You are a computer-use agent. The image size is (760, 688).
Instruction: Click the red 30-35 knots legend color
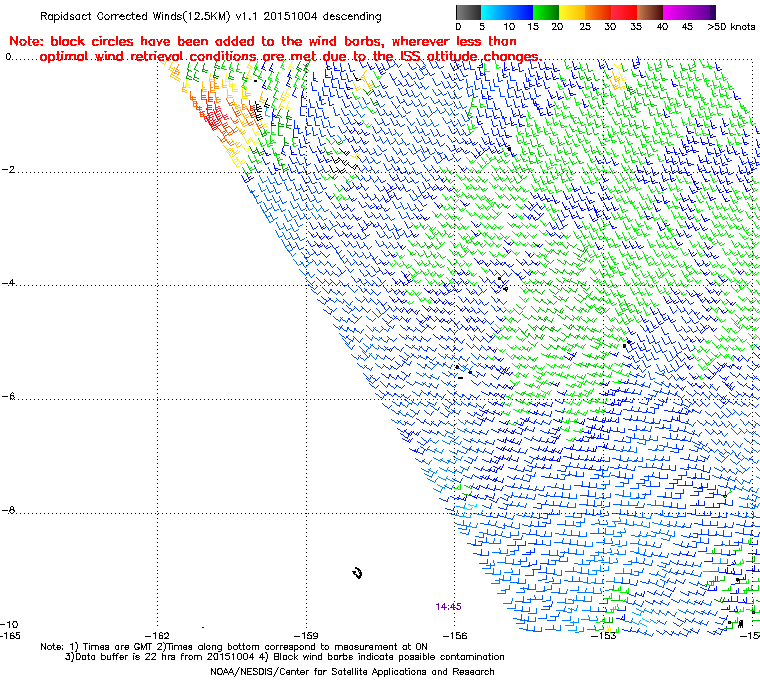coord(624,13)
